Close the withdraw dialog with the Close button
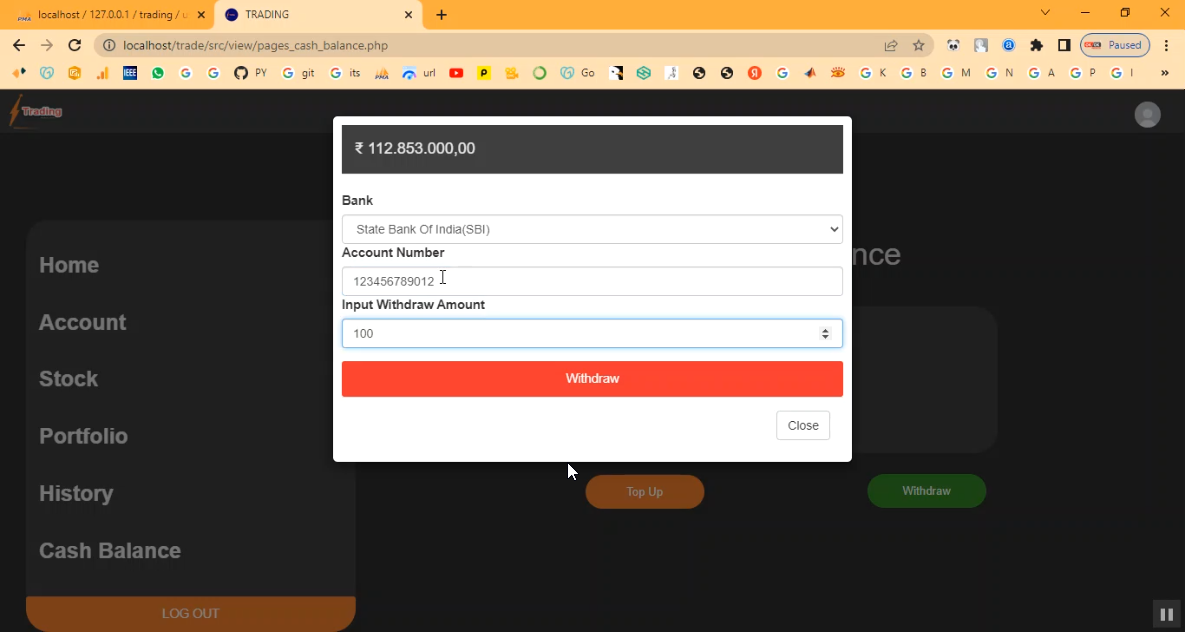Image resolution: width=1185 pixels, height=632 pixels. click(x=802, y=425)
